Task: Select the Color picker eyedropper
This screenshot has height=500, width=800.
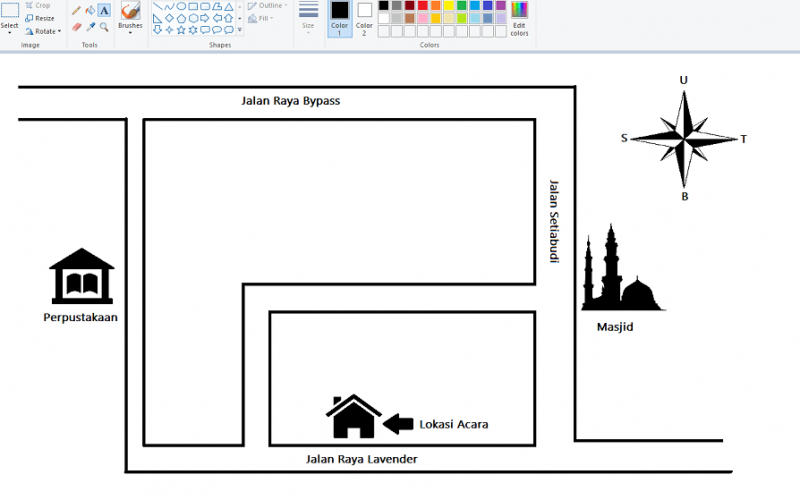Action: coord(90,27)
